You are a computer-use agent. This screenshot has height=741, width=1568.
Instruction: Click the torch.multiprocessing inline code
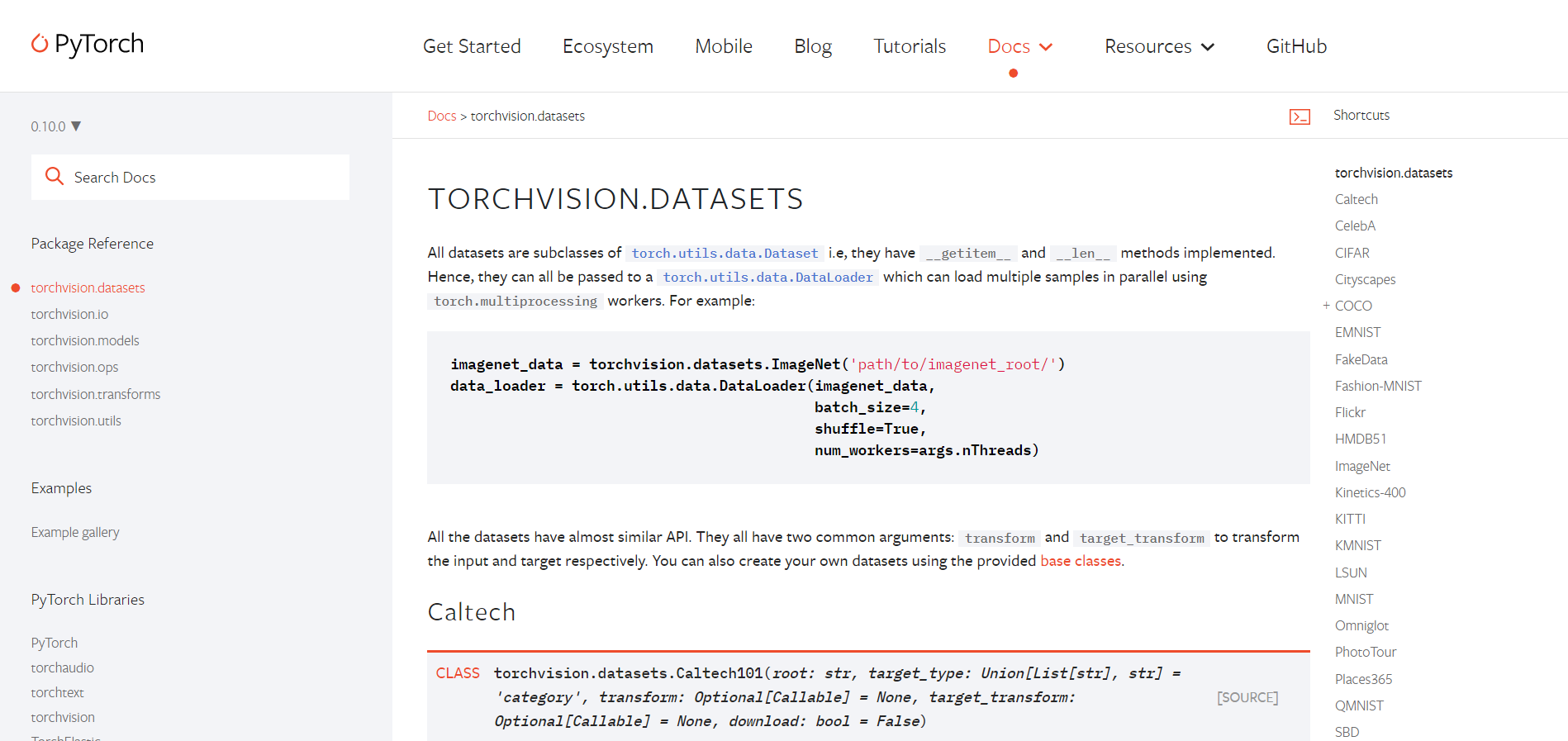tap(516, 302)
